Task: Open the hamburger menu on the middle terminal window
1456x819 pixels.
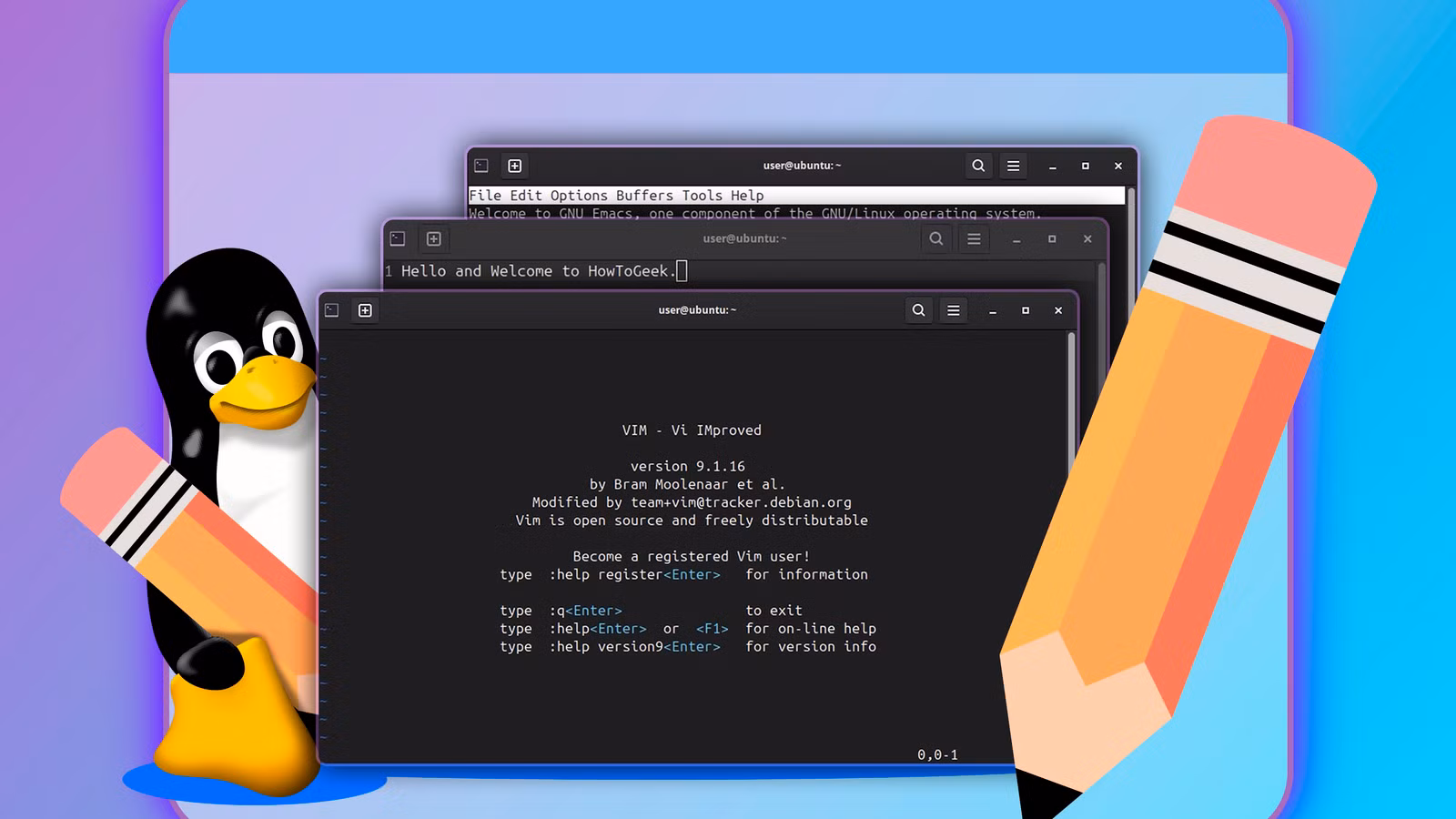Action: pyautogui.click(x=973, y=239)
